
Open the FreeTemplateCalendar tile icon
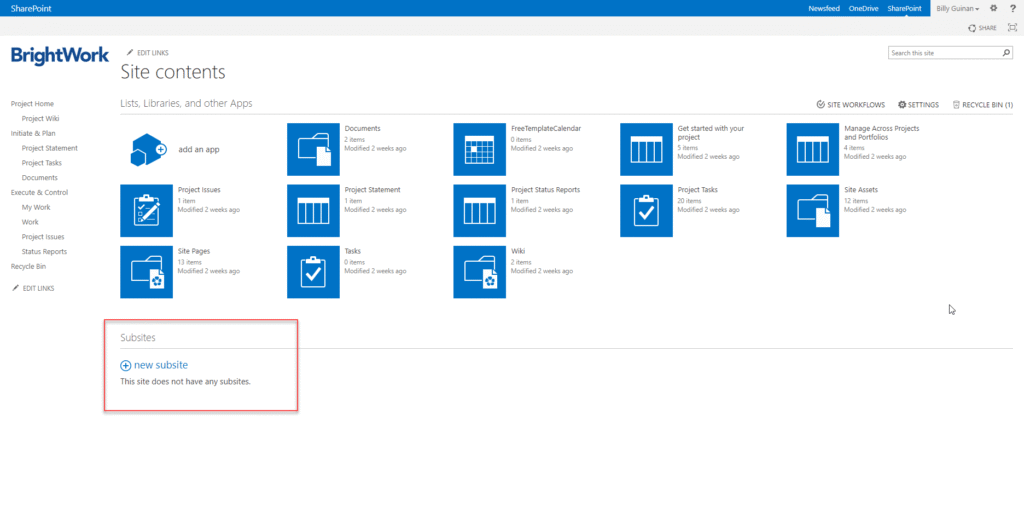point(480,150)
